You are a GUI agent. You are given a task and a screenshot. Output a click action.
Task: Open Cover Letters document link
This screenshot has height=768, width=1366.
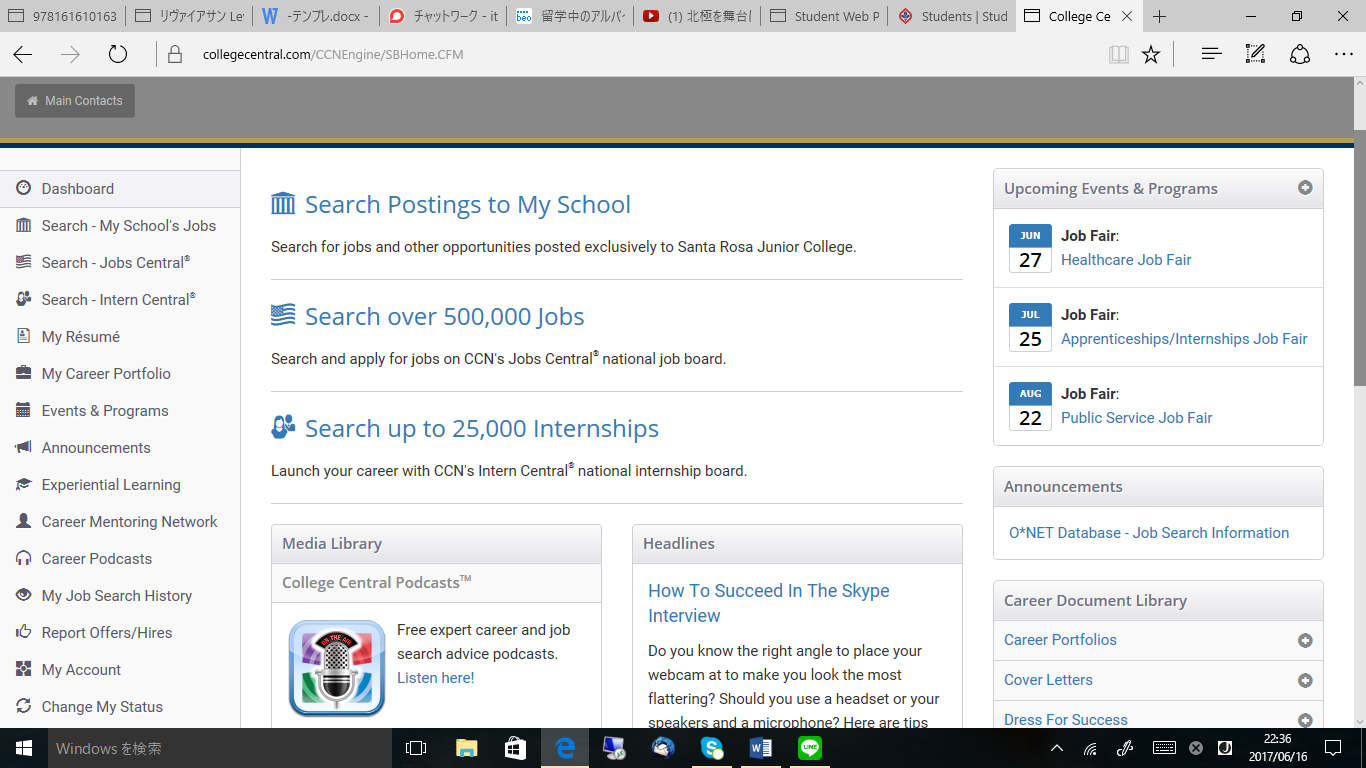tap(1048, 680)
